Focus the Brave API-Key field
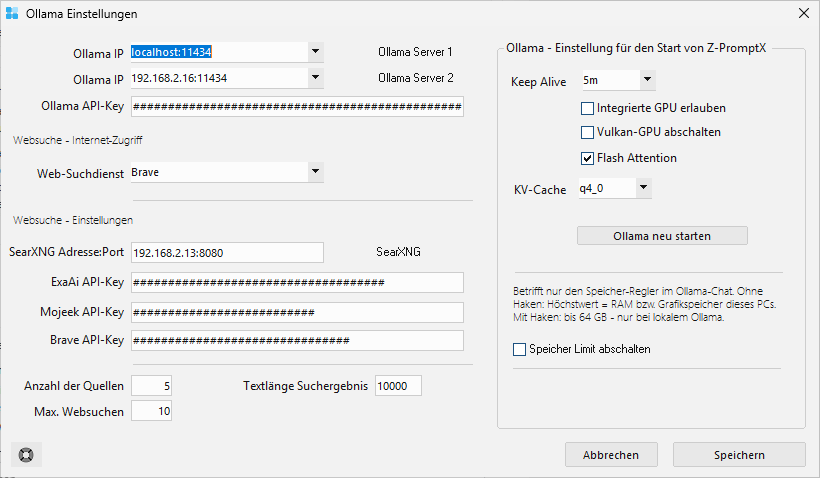The height and width of the screenshot is (478, 820). pyautogui.click(x=297, y=340)
